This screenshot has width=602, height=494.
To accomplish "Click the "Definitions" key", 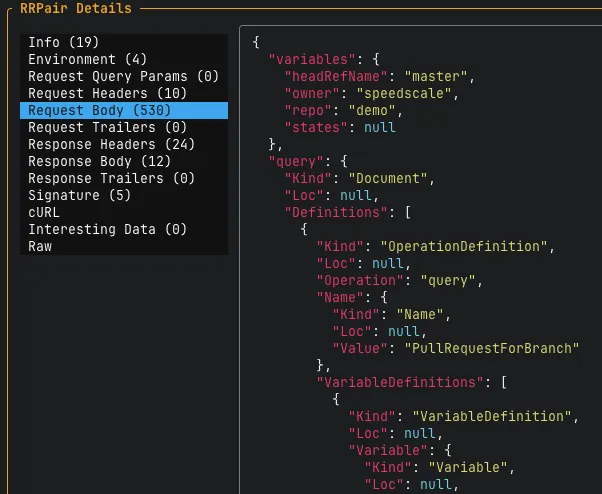I will pos(336,212).
